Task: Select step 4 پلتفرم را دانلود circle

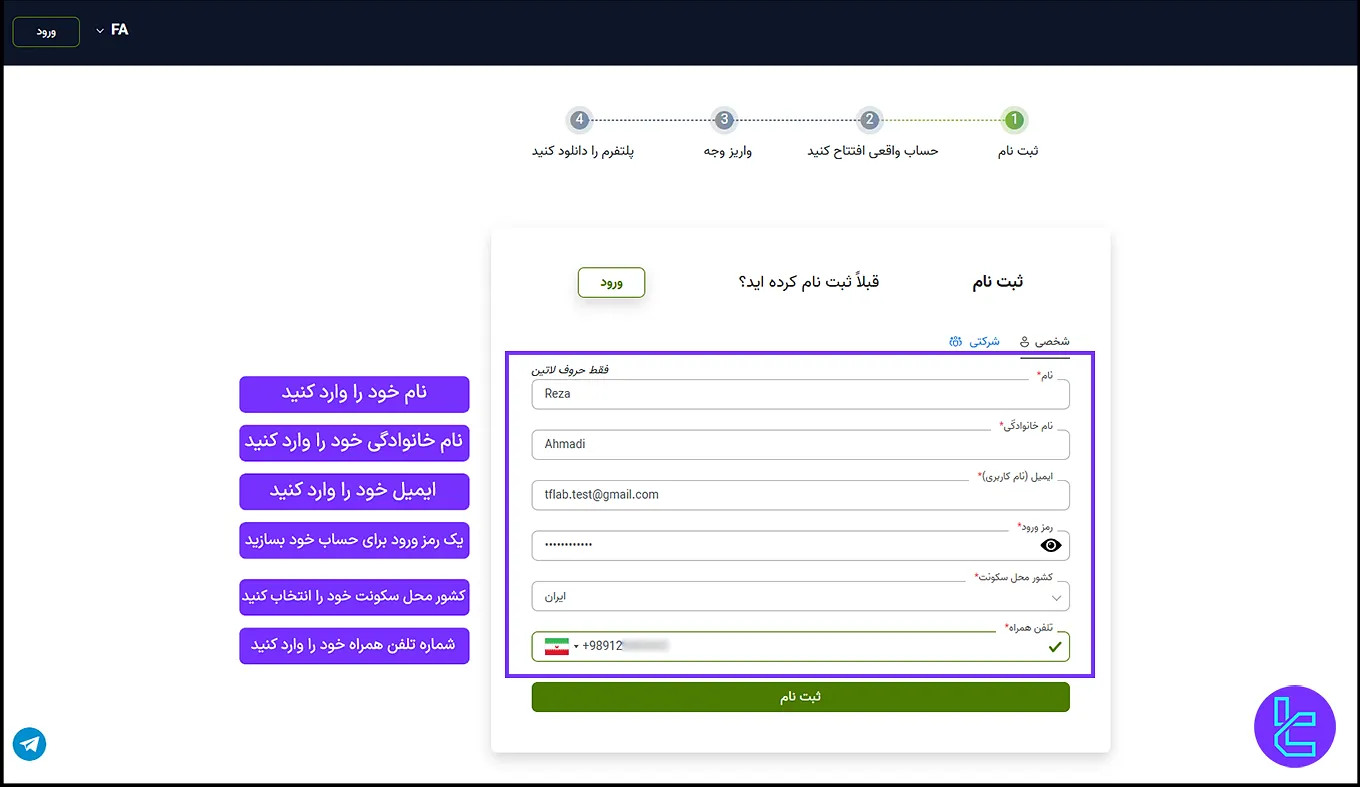Action: (x=579, y=120)
